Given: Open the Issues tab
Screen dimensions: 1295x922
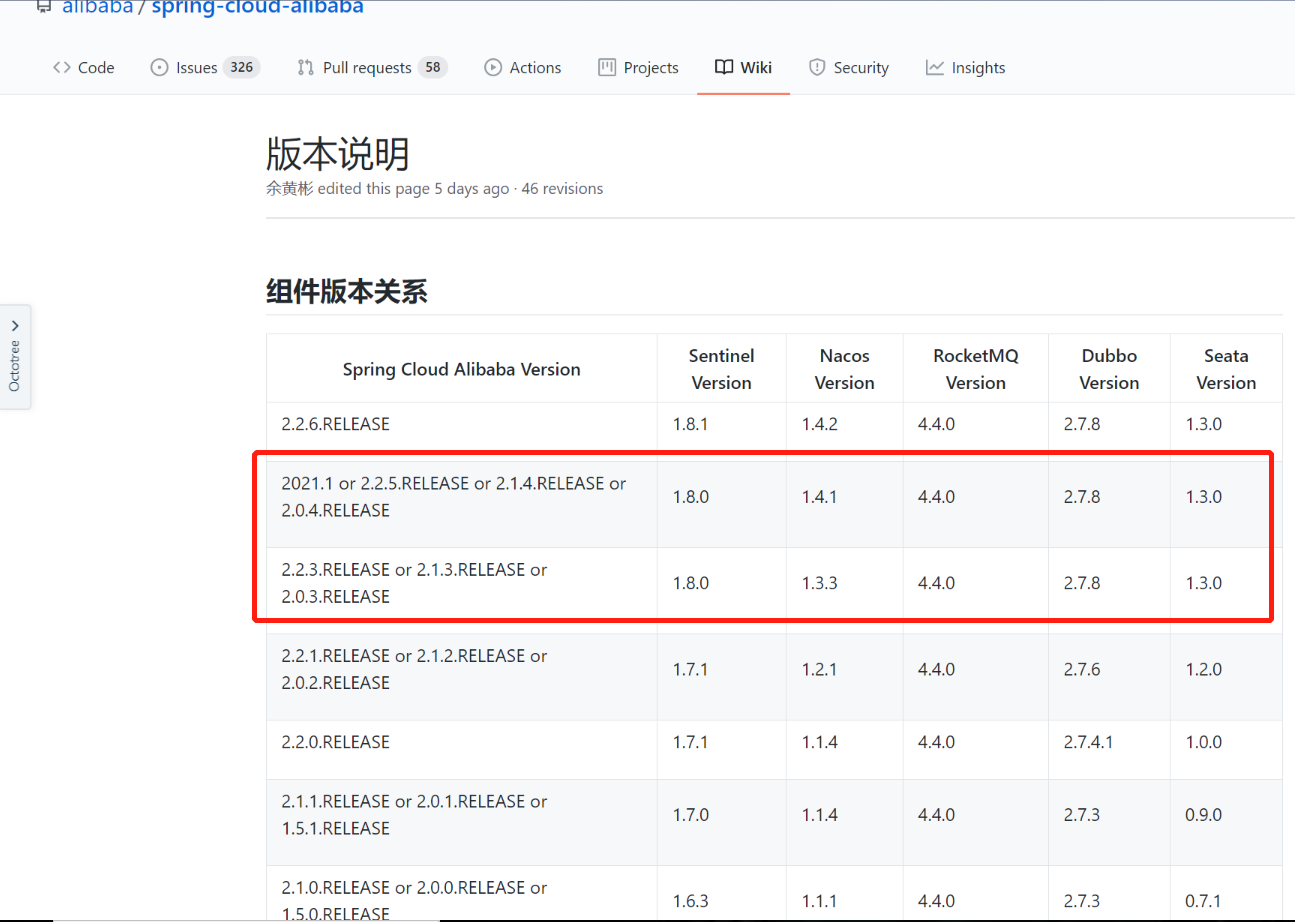Looking at the screenshot, I should (x=204, y=68).
